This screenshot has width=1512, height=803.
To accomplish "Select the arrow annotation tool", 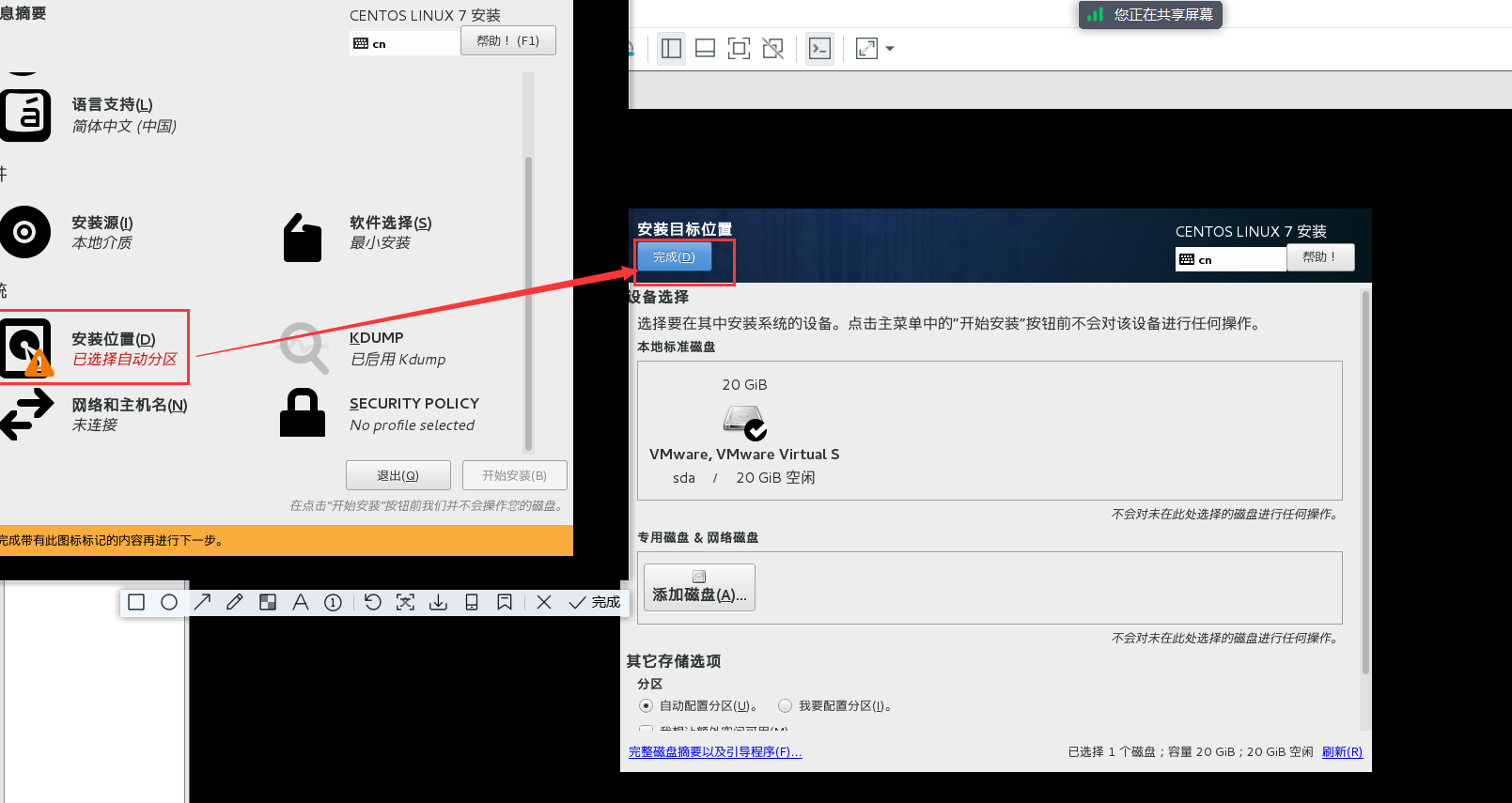I will (x=202, y=602).
